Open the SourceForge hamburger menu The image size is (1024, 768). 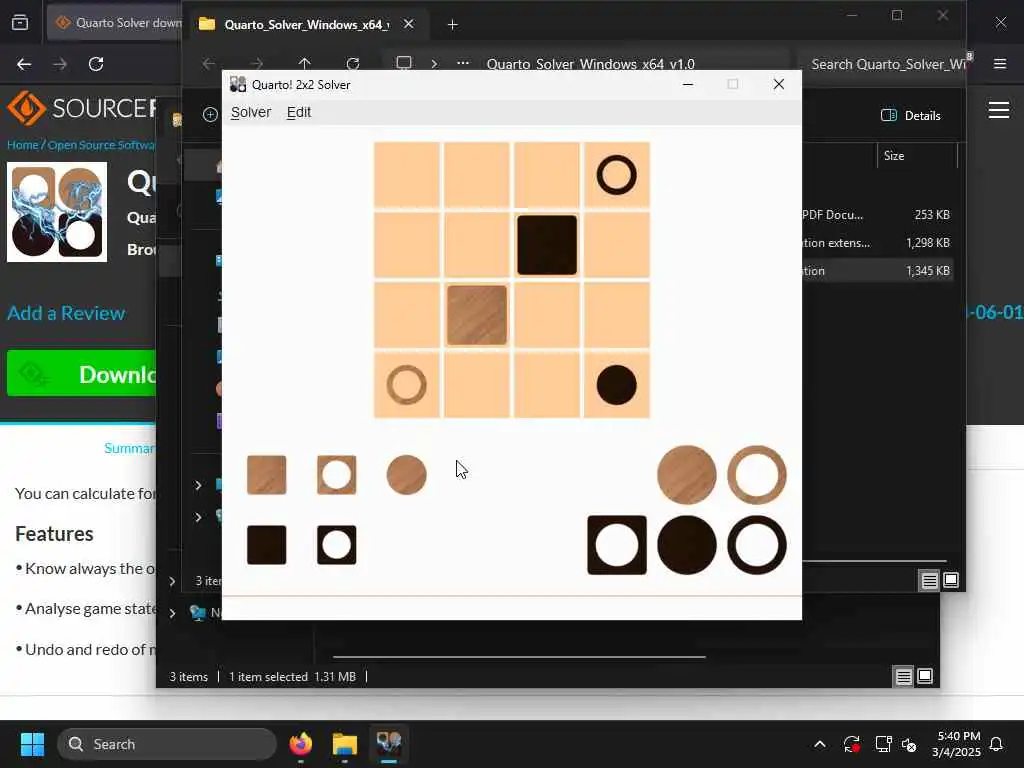(999, 110)
